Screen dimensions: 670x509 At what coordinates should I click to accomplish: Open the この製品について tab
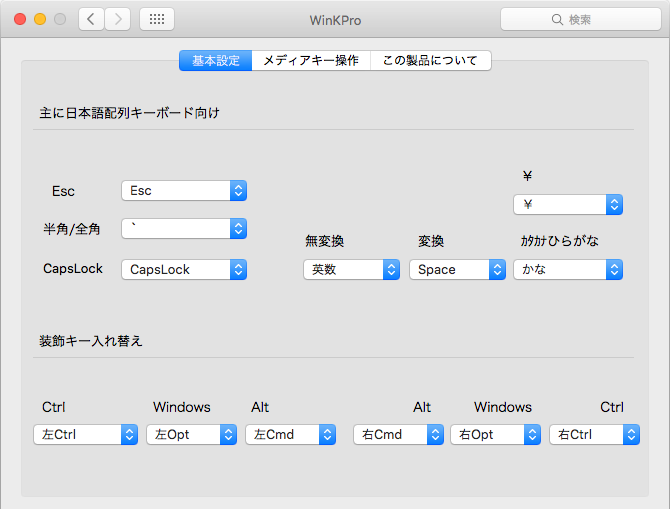[x=430, y=60]
